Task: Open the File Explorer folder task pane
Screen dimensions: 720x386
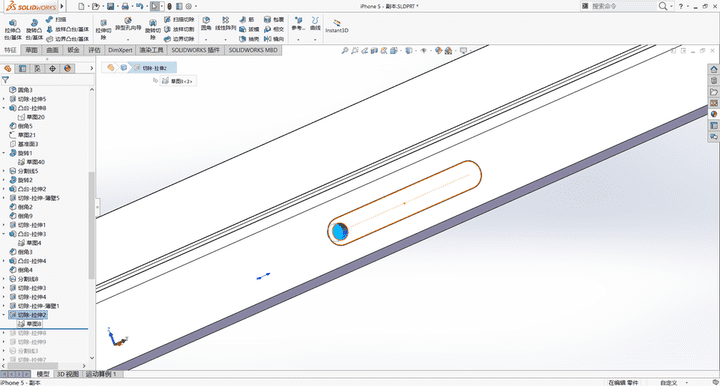Action: (x=714, y=92)
